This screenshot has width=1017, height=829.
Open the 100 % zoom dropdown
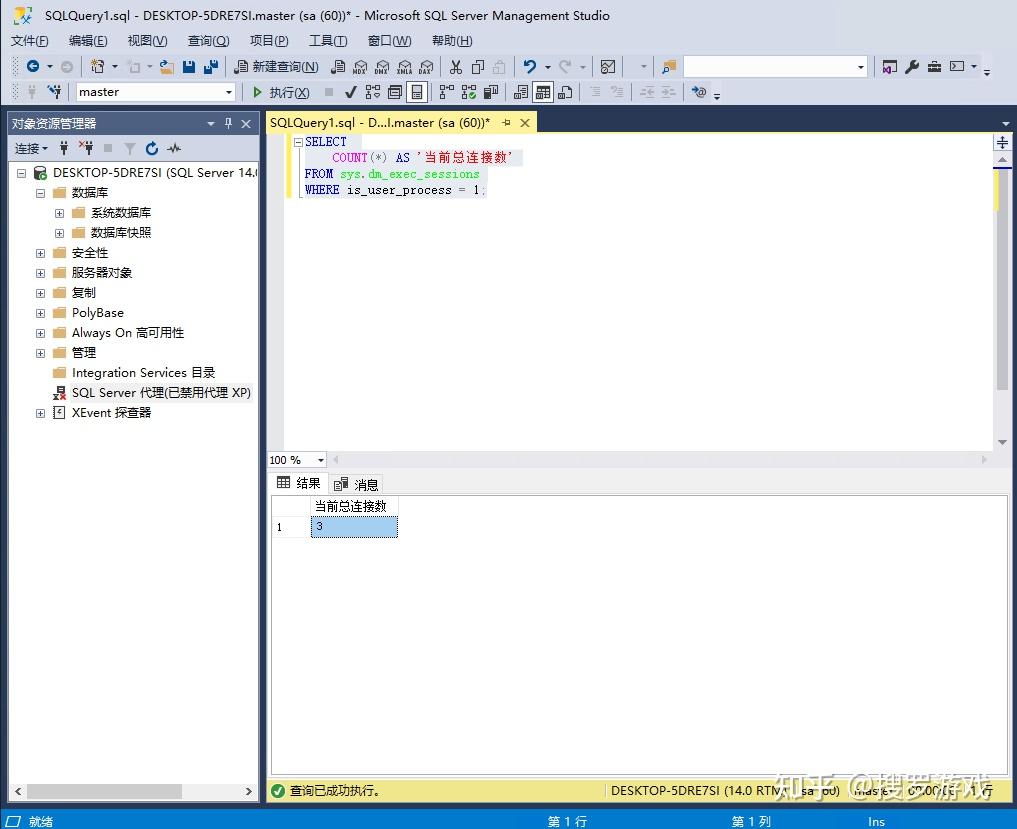click(320, 460)
